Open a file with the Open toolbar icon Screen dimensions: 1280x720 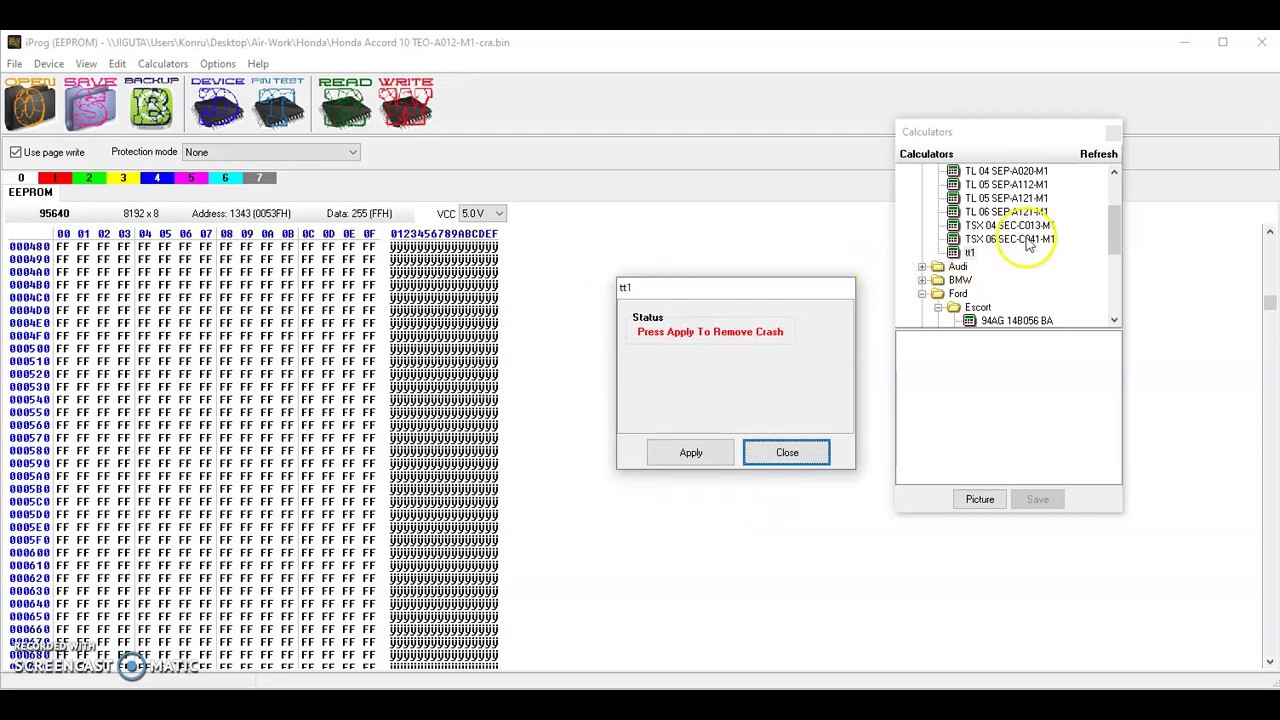coord(30,104)
